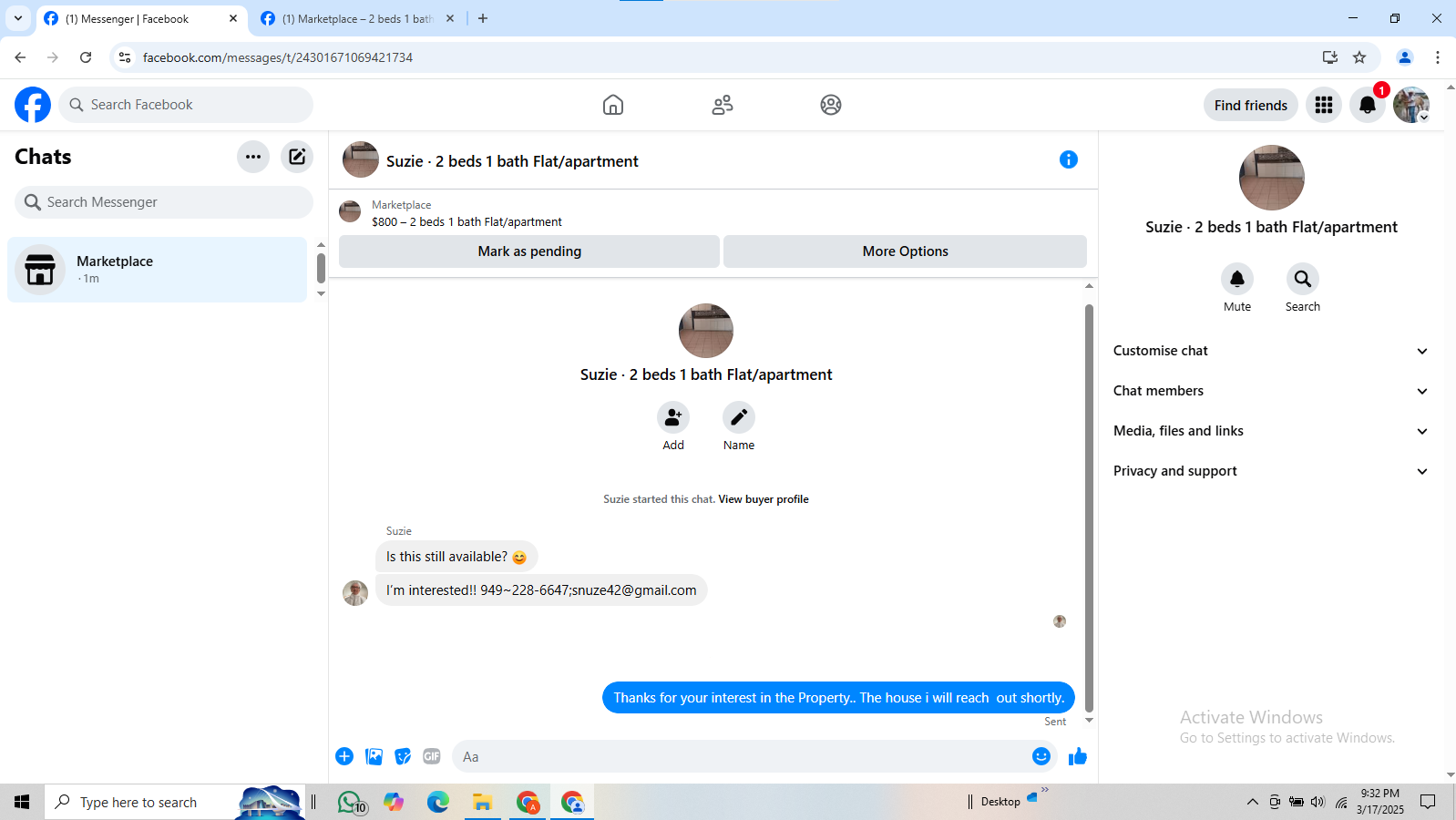Click message "Is this still available?"

coord(456,557)
